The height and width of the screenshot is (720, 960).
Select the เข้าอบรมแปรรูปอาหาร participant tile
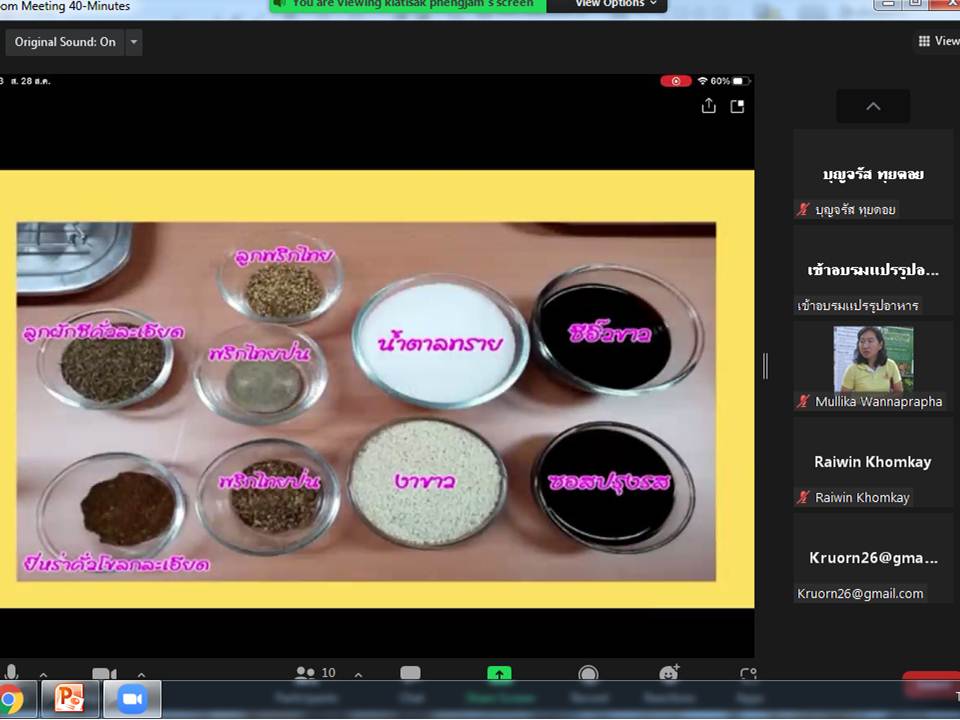click(873, 271)
